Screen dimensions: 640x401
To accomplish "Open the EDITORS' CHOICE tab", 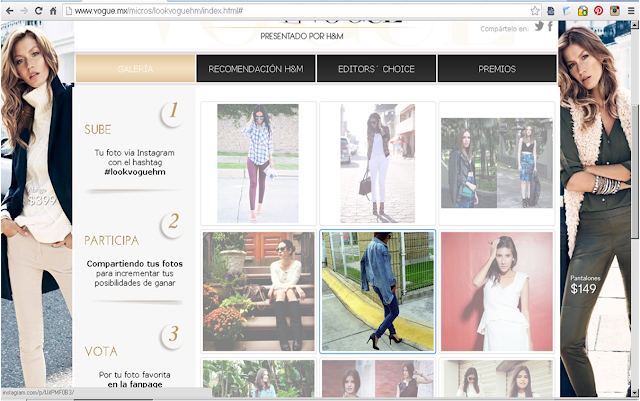I will click(x=376, y=69).
